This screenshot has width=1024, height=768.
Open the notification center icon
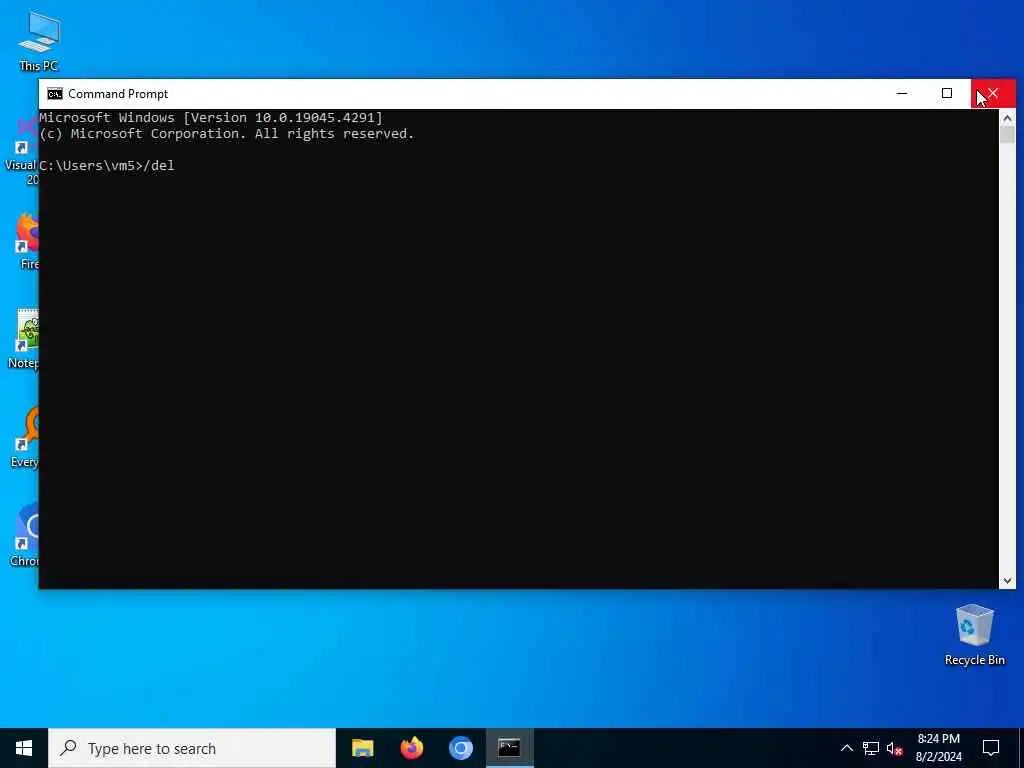tap(991, 748)
